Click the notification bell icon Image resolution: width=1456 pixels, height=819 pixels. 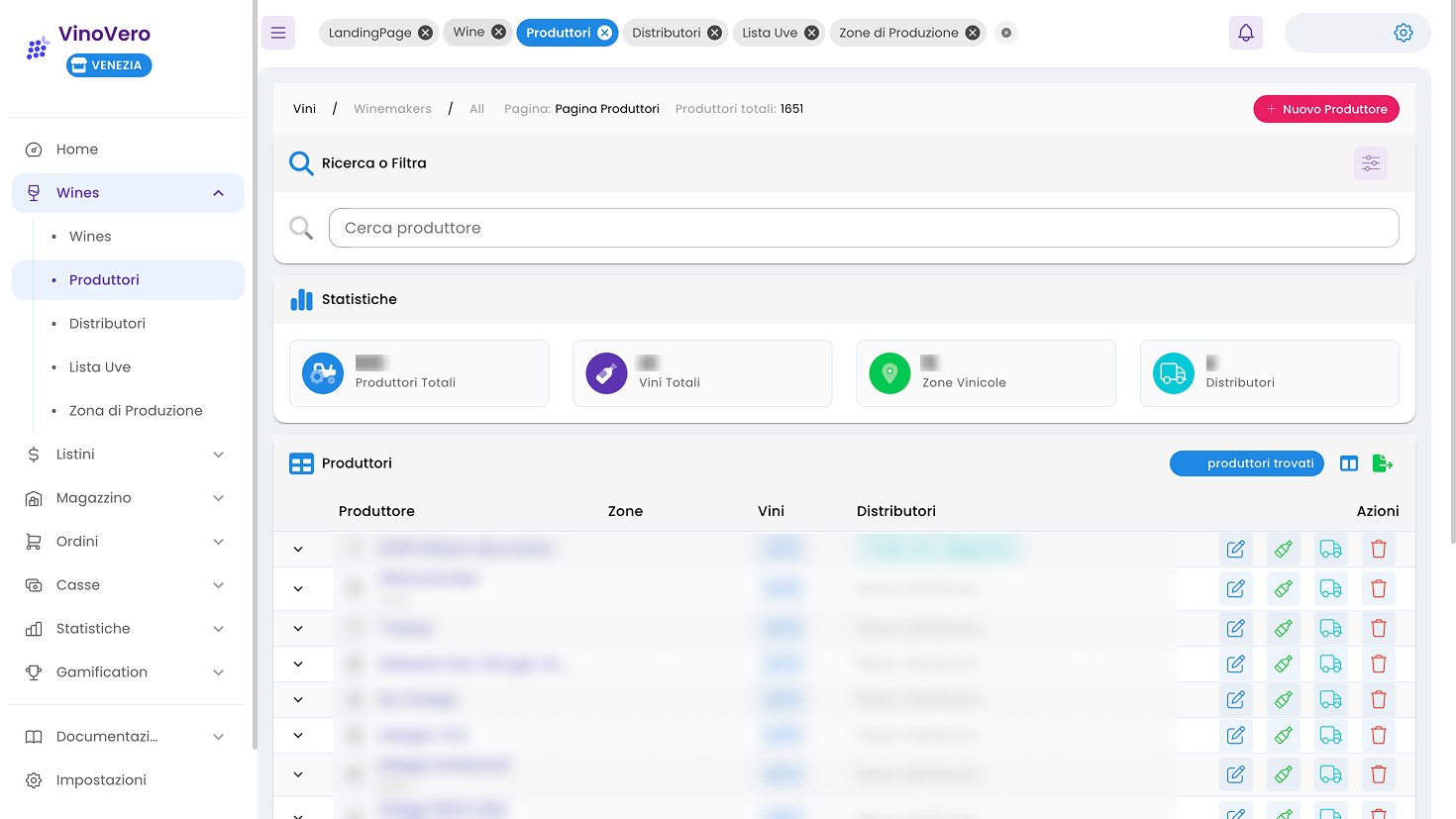[x=1245, y=32]
